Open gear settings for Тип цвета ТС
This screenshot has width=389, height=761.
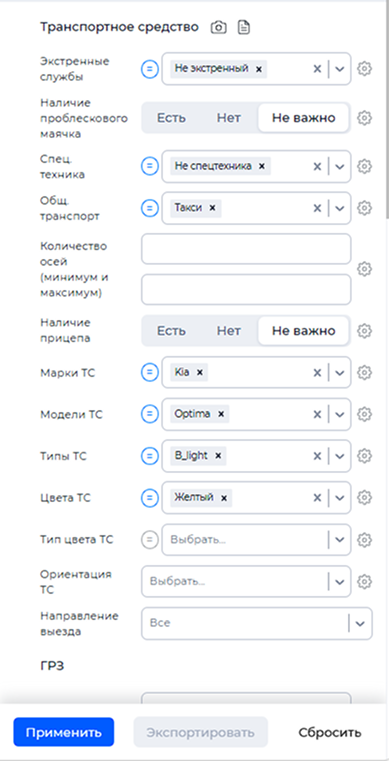[x=364, y=539]
